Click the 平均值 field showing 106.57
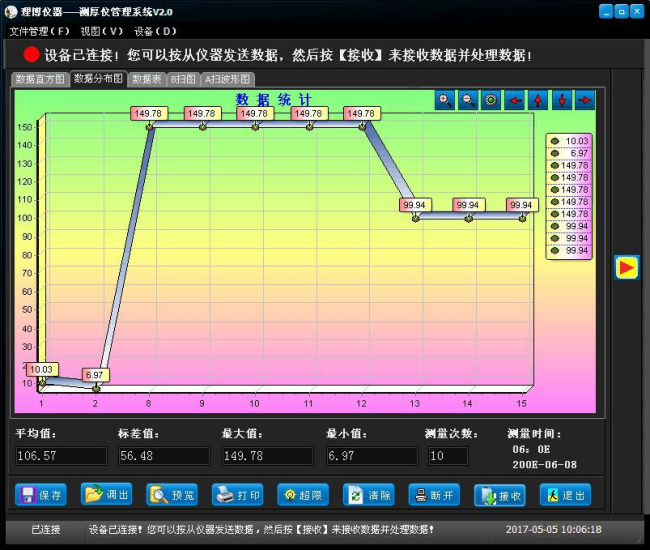Viewport: 650px width, 550px height. [x=60, y=456]
